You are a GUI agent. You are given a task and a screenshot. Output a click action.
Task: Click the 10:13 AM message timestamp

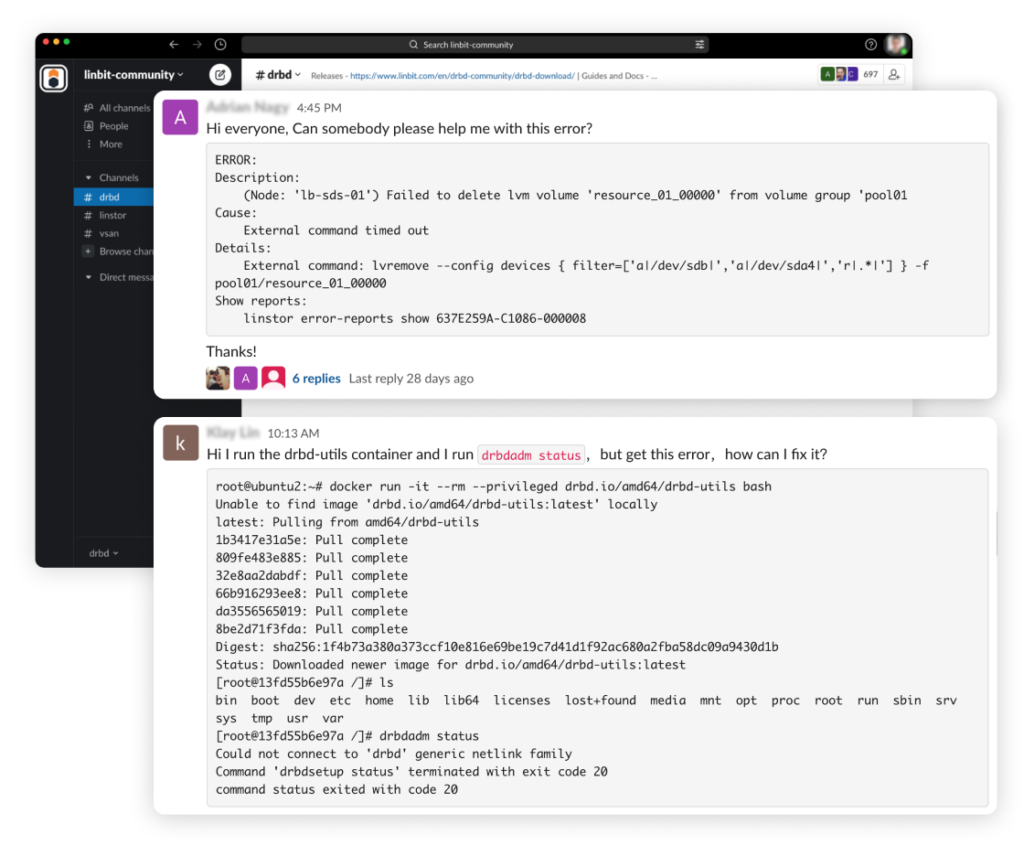pos(293,434)
